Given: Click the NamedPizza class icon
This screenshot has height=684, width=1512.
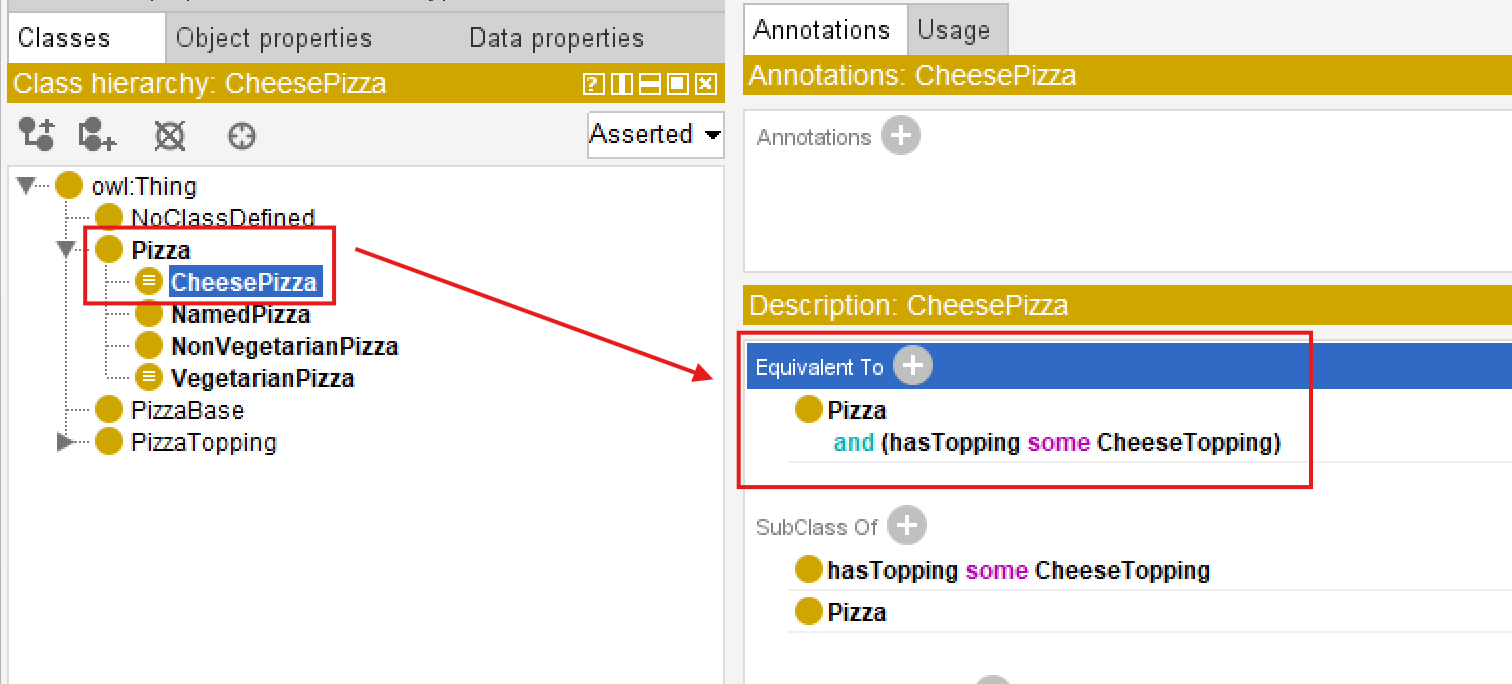Looking at the screenshot, I should pos(148,314).
